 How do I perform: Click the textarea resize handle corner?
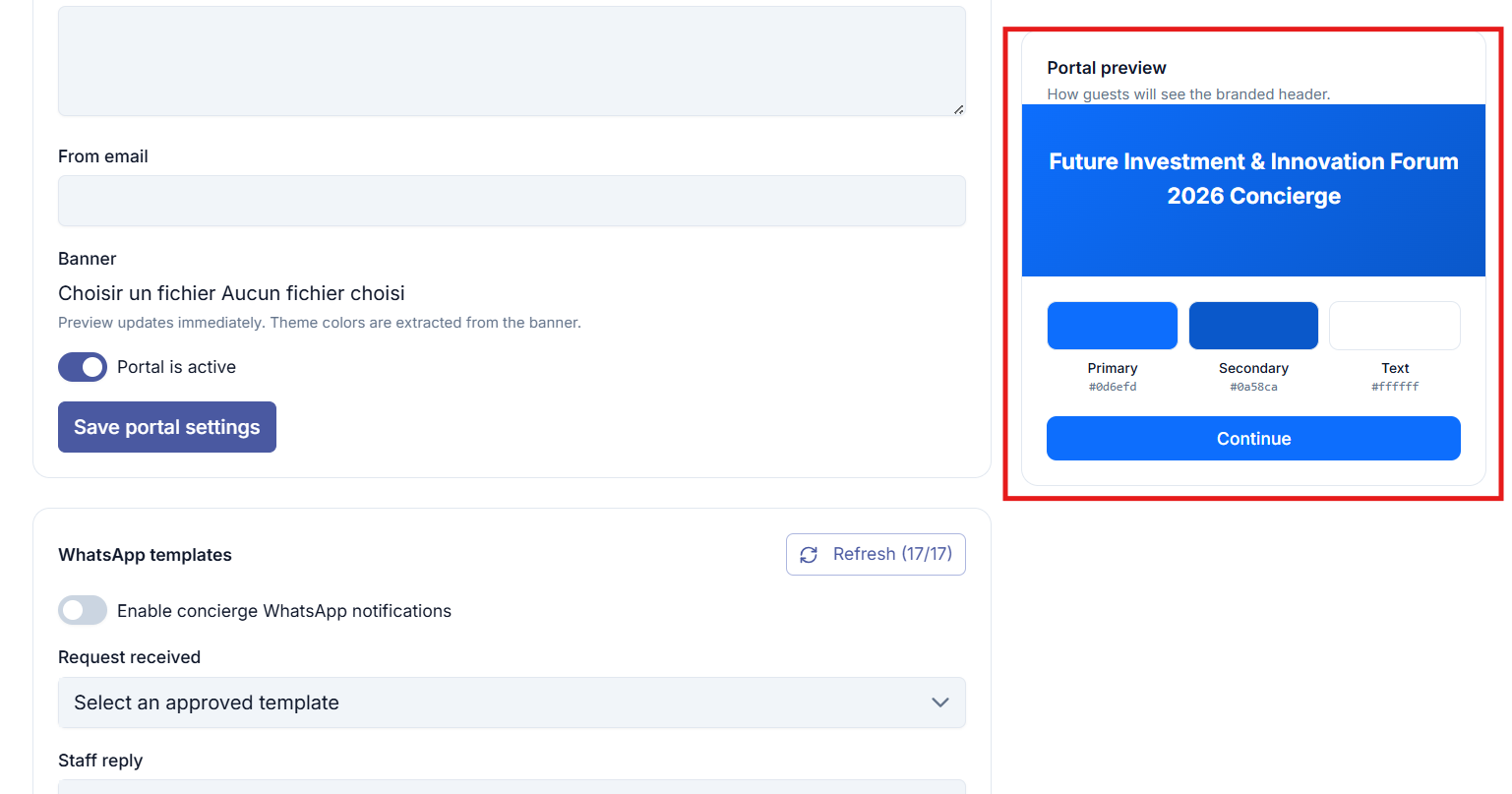[x=958, y=108]
